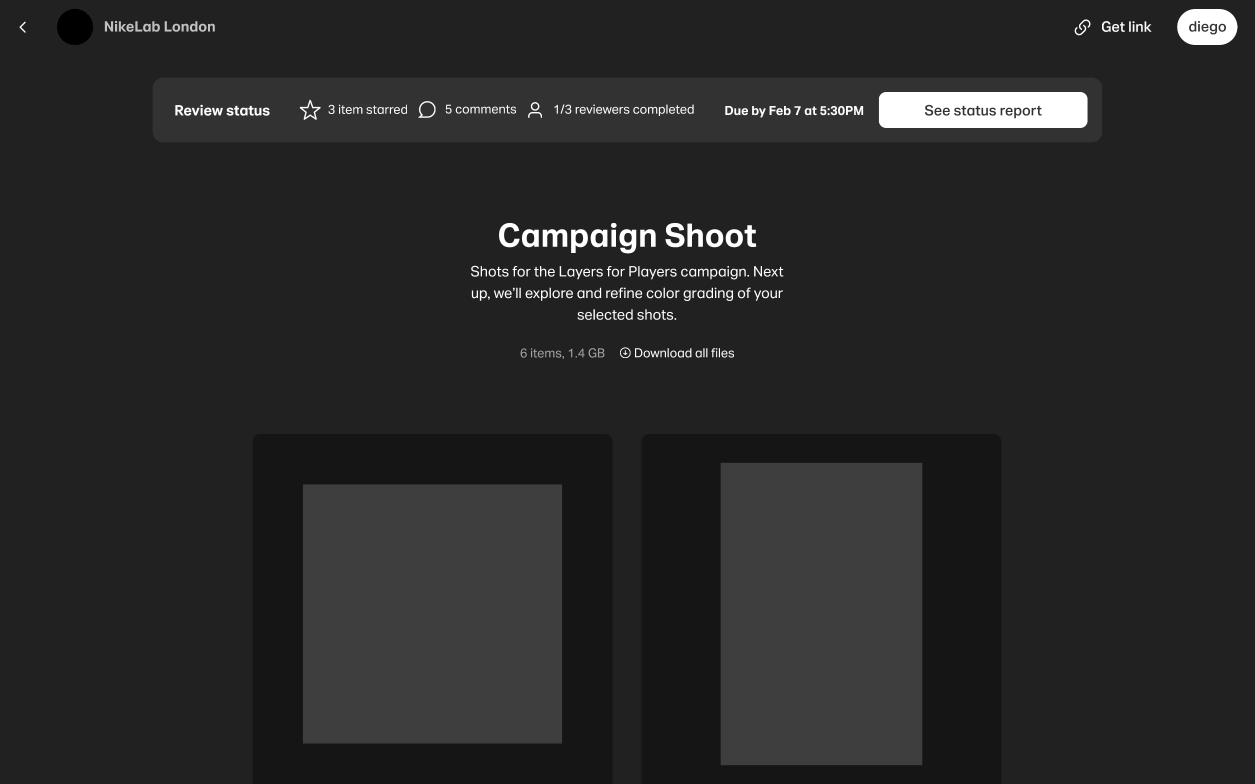Click the '1/3 reviewers completed' text
Screen dimensions: 1255x784
click(x=624, y=110)
